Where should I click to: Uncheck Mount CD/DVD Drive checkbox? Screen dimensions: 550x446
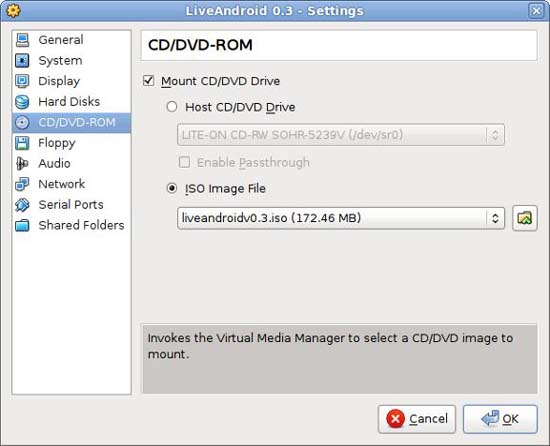tap(148, 81)
